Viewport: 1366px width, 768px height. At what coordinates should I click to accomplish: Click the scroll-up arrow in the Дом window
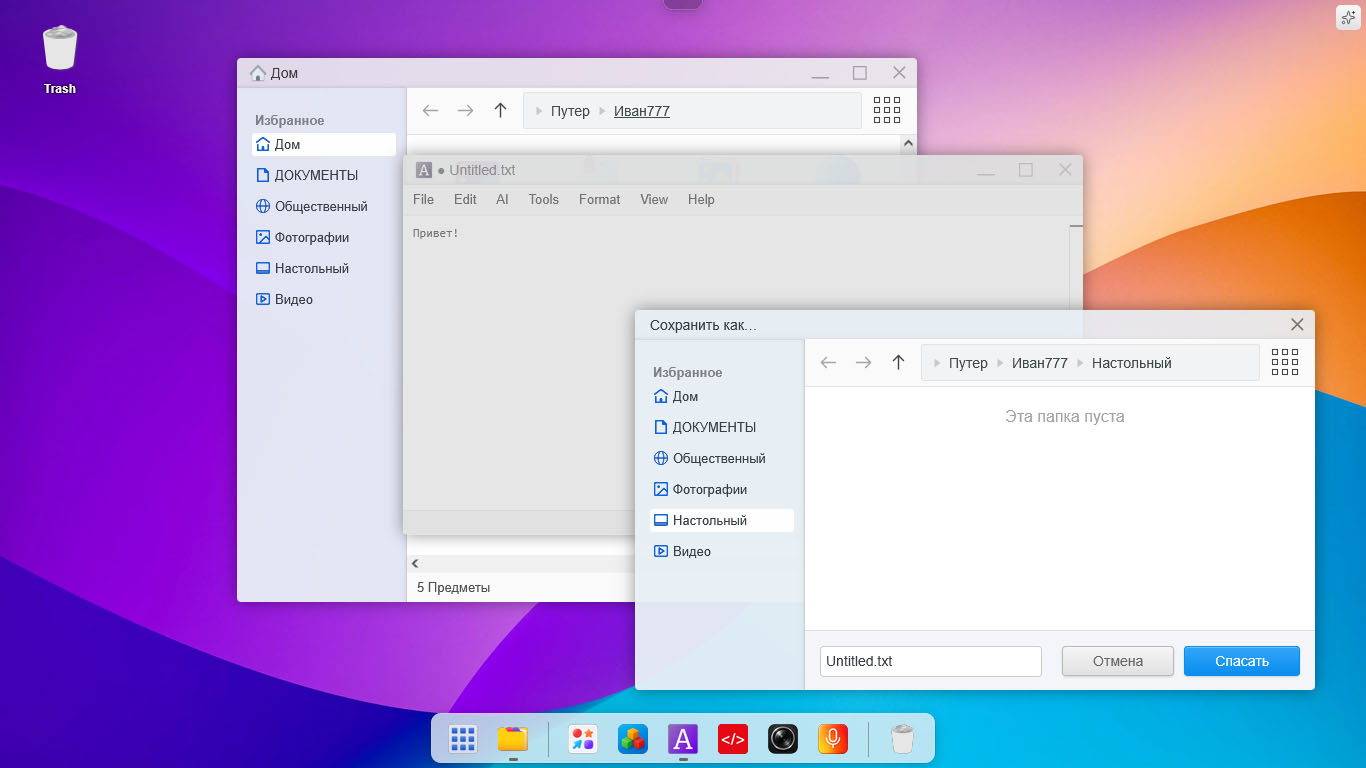(x=908, y=144)
